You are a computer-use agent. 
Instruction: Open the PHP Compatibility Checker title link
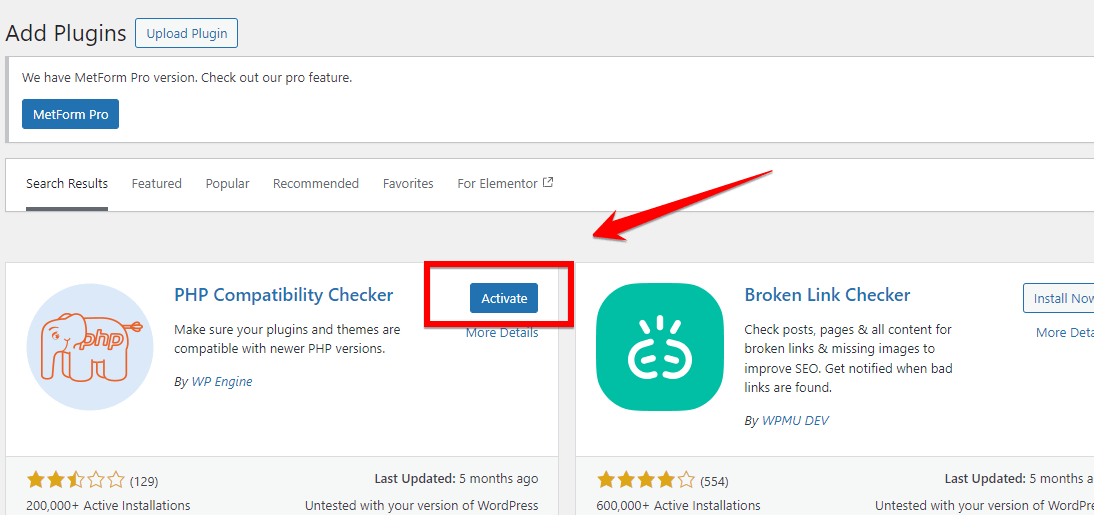pyautogui.click(x=284, y=295)
